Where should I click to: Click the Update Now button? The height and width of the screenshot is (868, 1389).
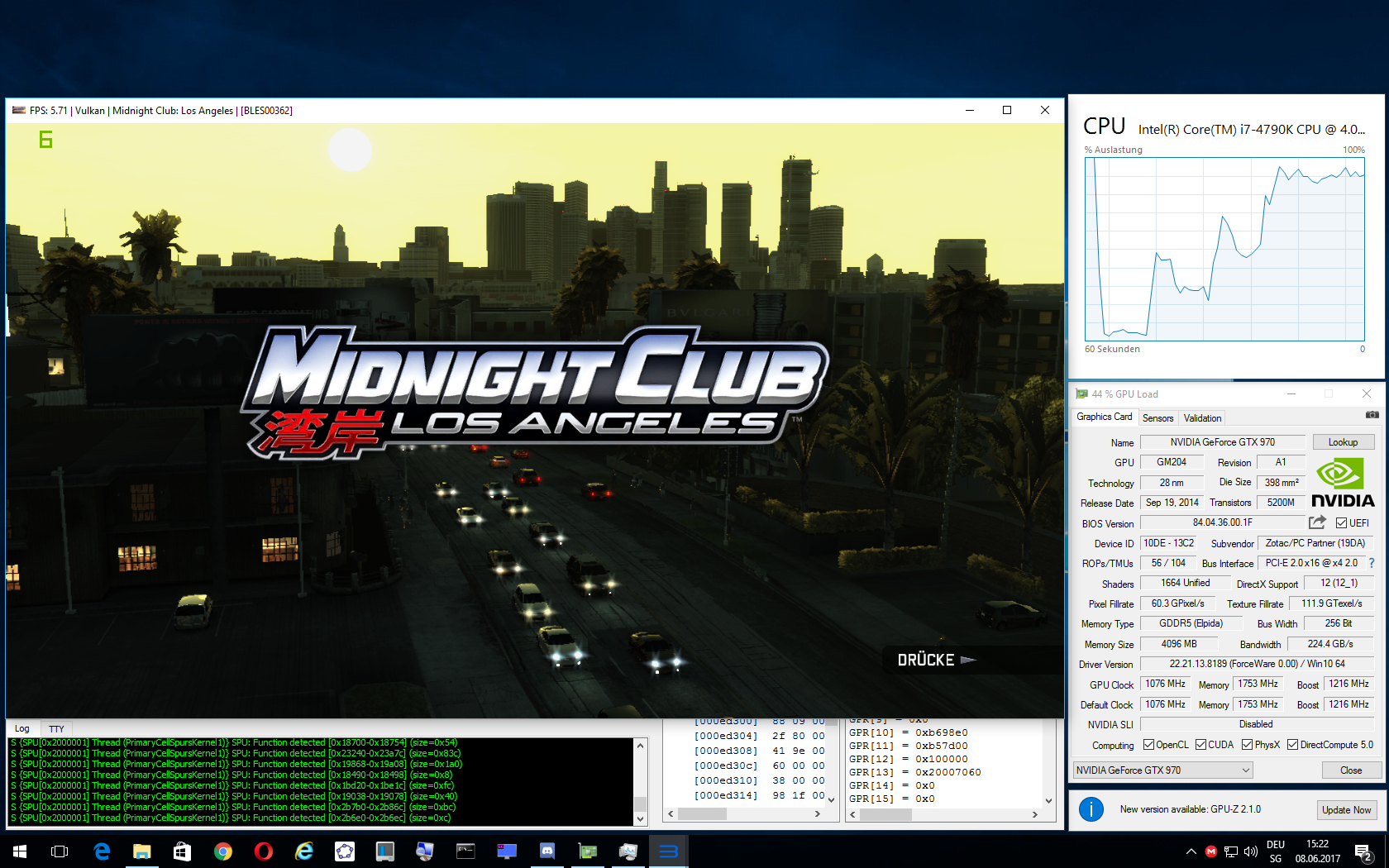[x=1346, y=810]
